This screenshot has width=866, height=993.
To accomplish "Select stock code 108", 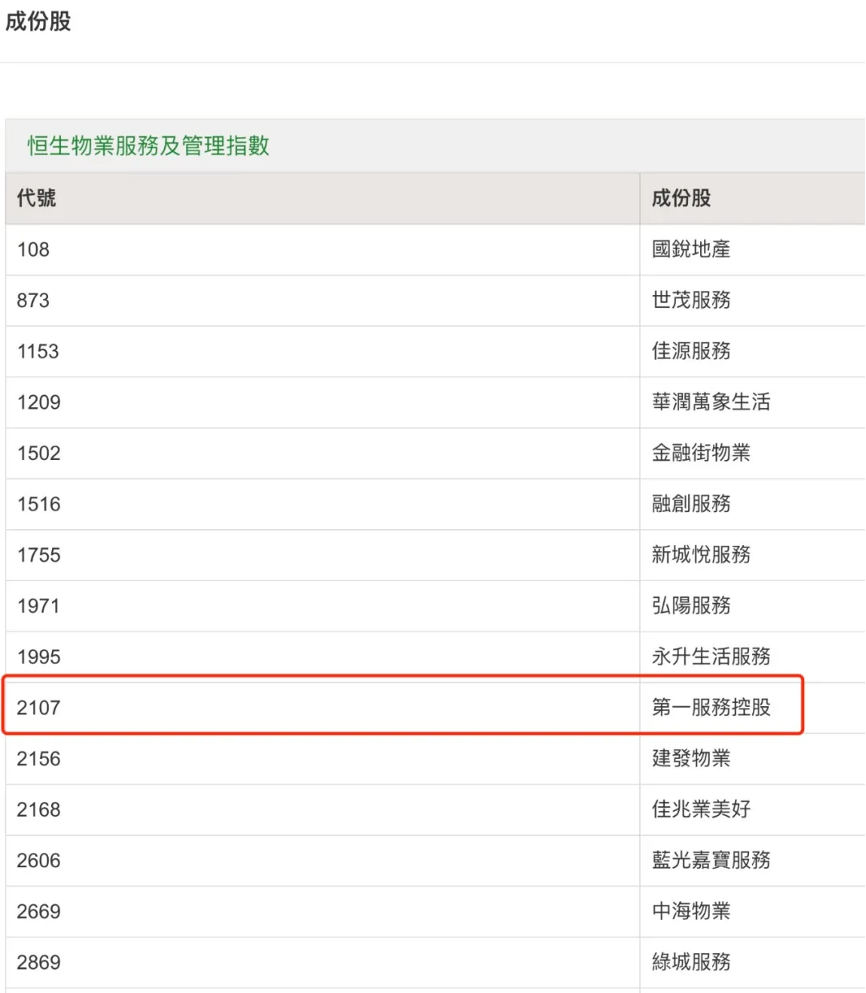I will click(33, 250).
